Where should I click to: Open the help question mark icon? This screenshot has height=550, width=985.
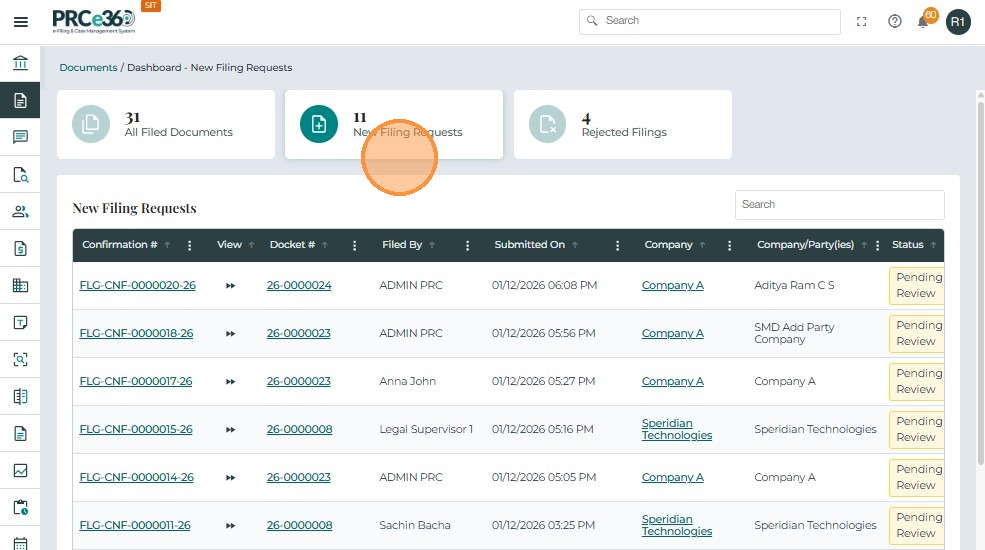click(895, 21)
